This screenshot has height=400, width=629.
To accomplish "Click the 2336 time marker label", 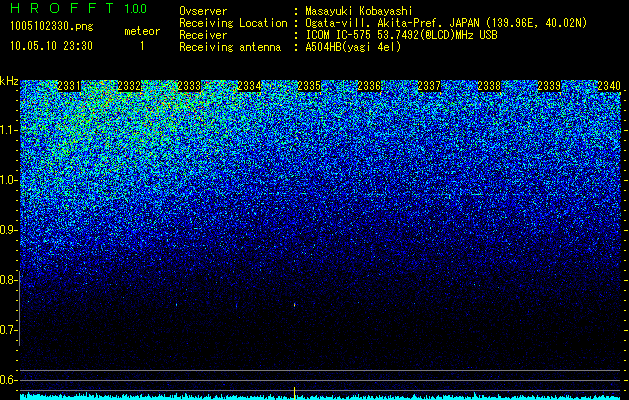I will click(x=369, y=86).
